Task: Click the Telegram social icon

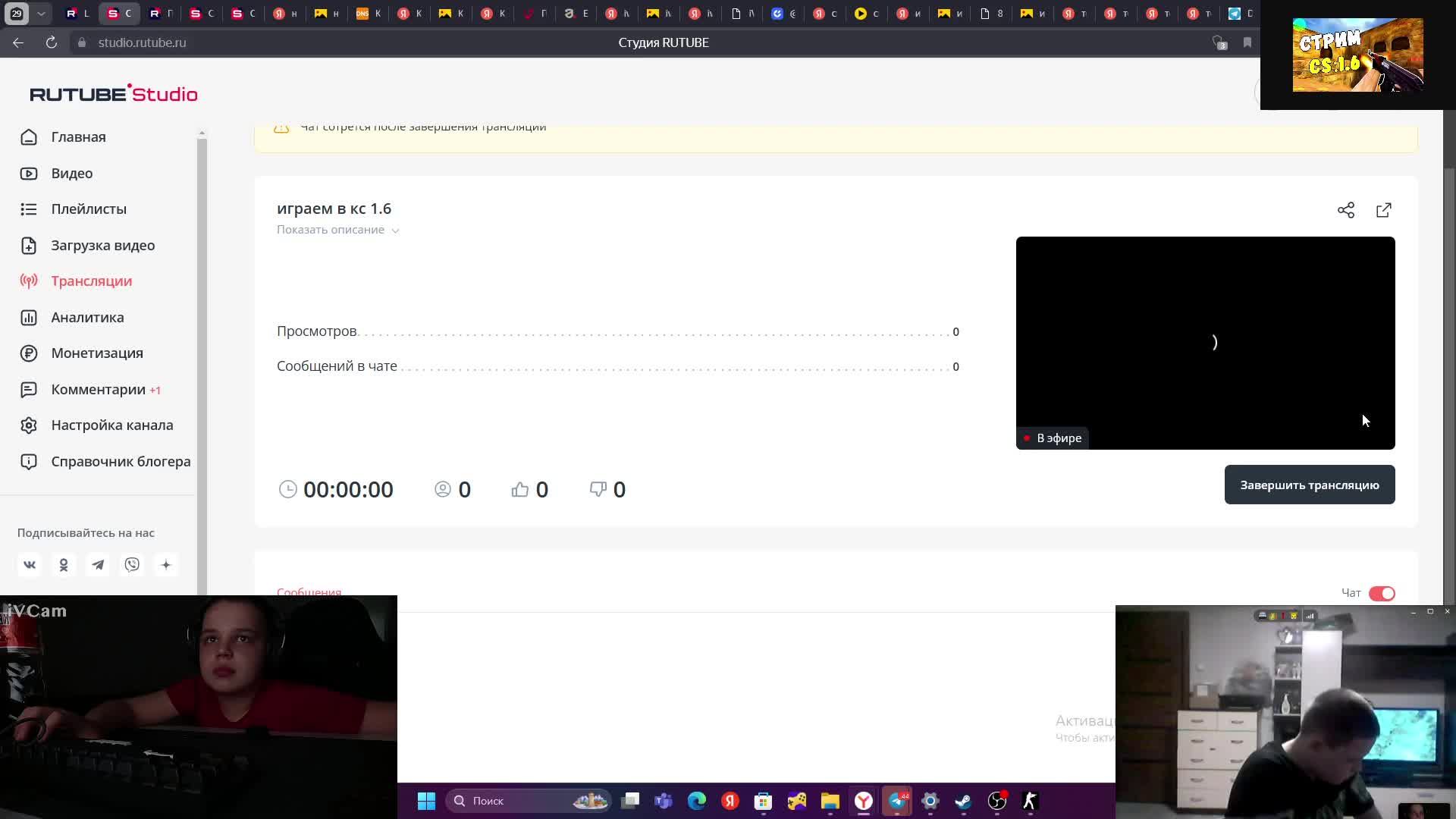Action: 98,564
